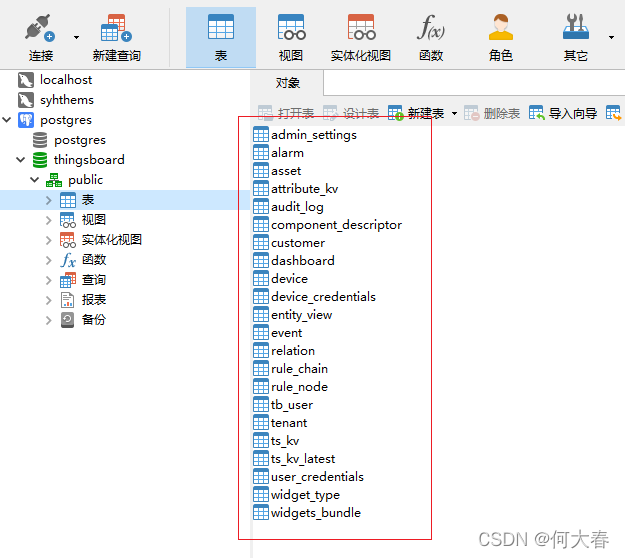Viewport: 625px width, 558px height.
Task: Click the postgres elephant connection icon
Action: tap(26, 120)
